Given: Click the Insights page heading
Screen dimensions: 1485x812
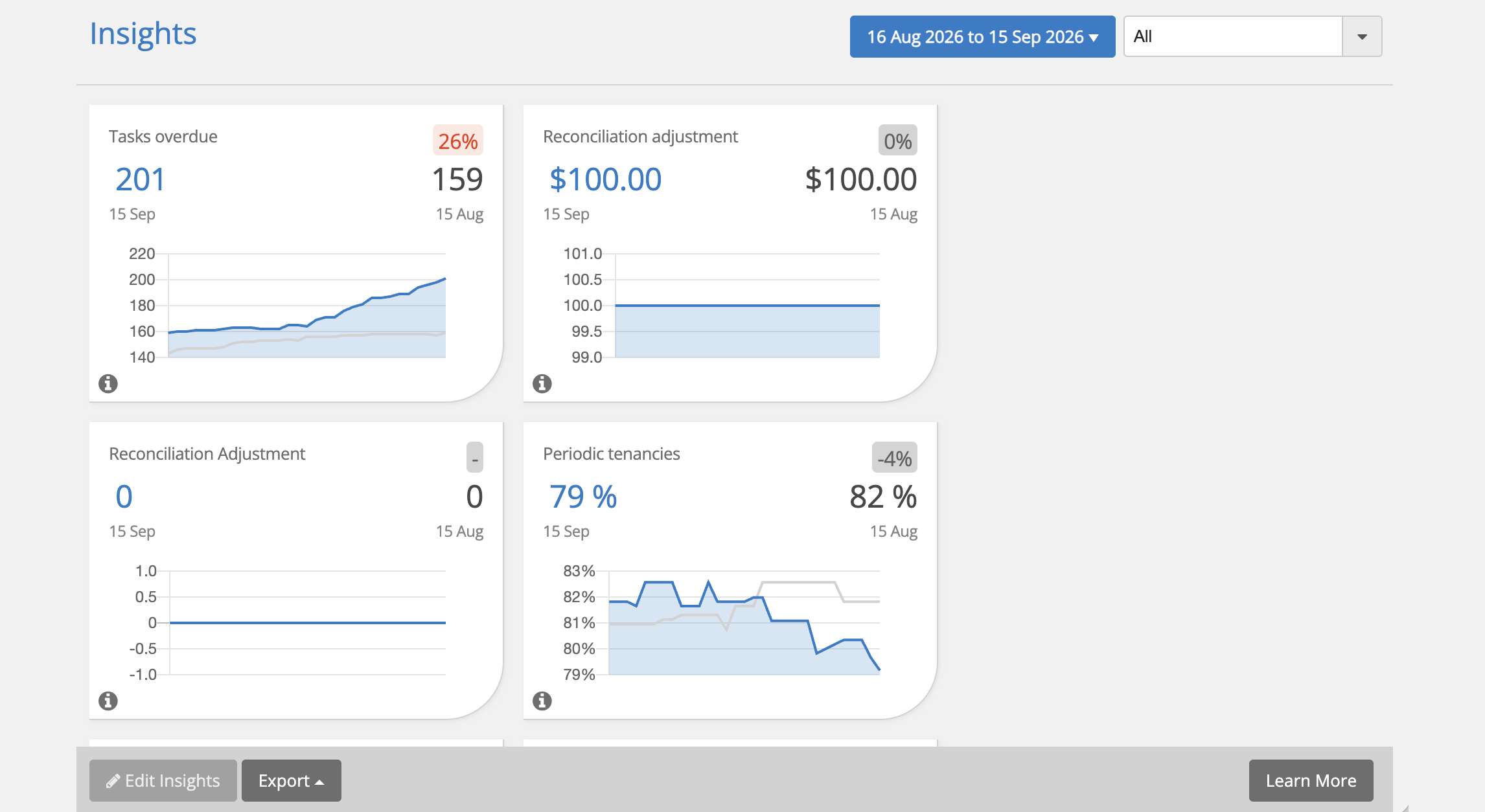Looking at the screenshot, I should click(143, 34).
